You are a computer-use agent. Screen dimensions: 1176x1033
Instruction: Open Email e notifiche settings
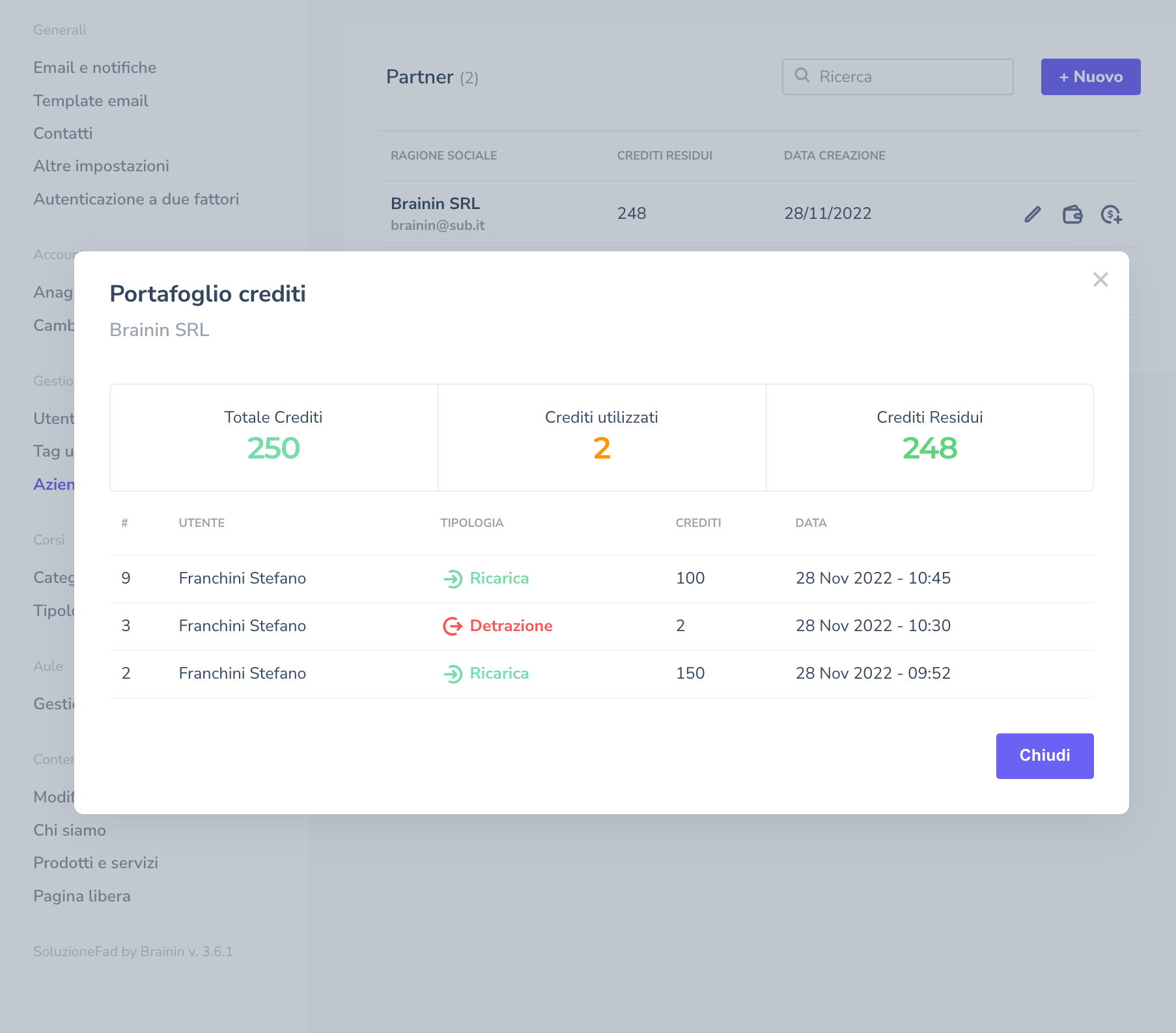coord(94,68)
